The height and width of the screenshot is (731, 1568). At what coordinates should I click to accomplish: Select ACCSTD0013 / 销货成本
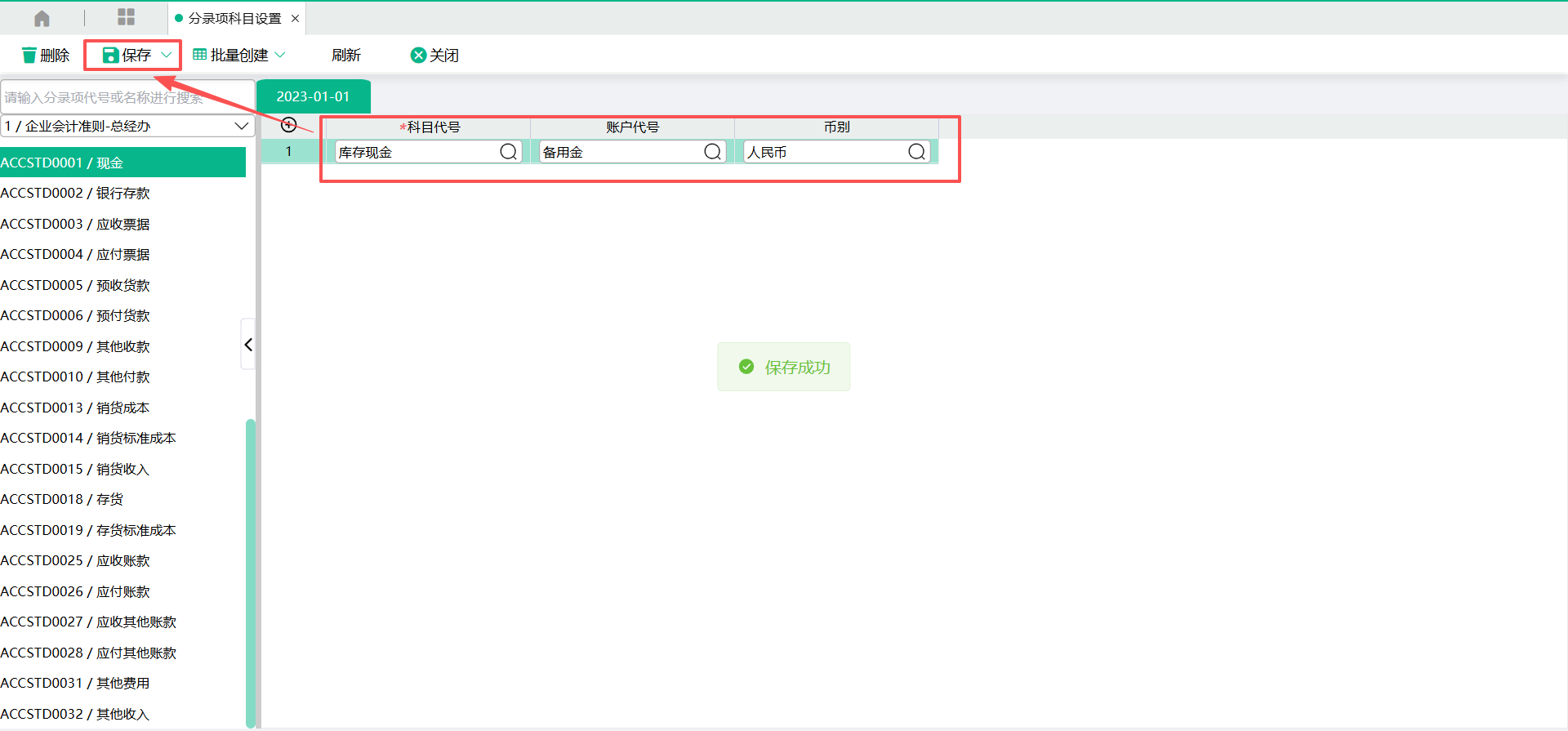coord(122,408)
